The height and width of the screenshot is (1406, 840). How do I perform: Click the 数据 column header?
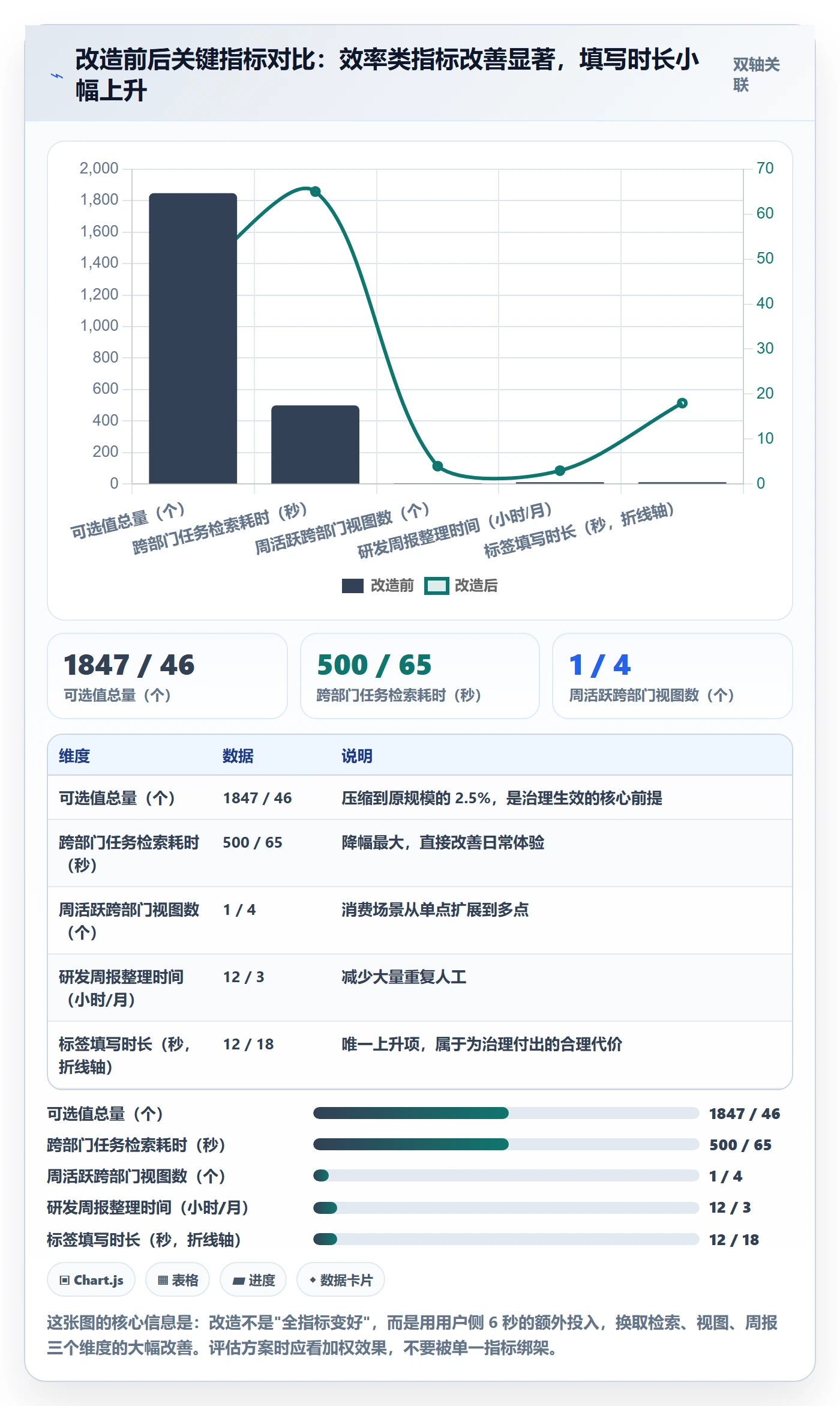tap(238, 756)
